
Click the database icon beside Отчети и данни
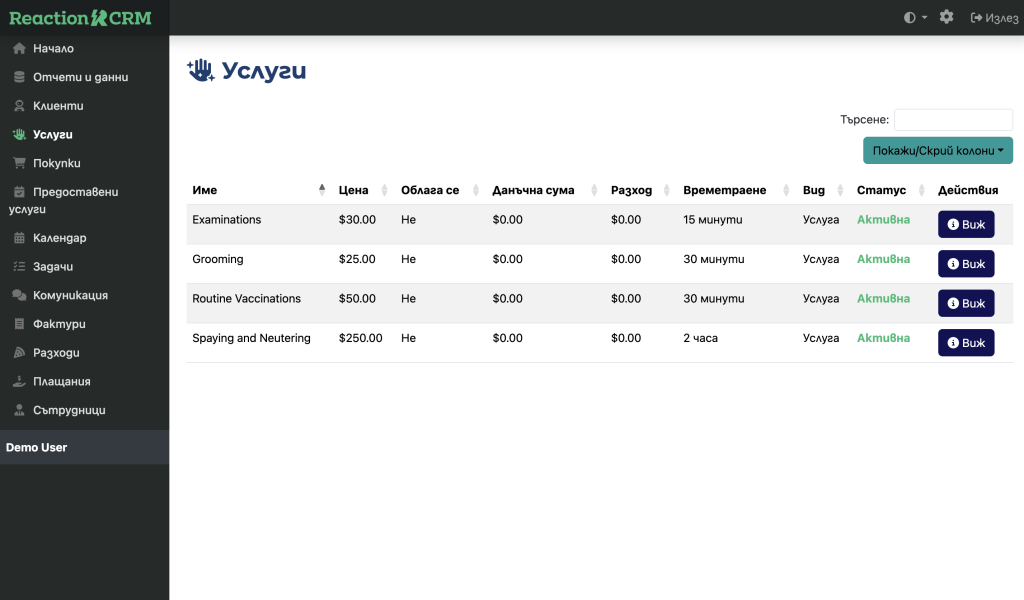19,77
